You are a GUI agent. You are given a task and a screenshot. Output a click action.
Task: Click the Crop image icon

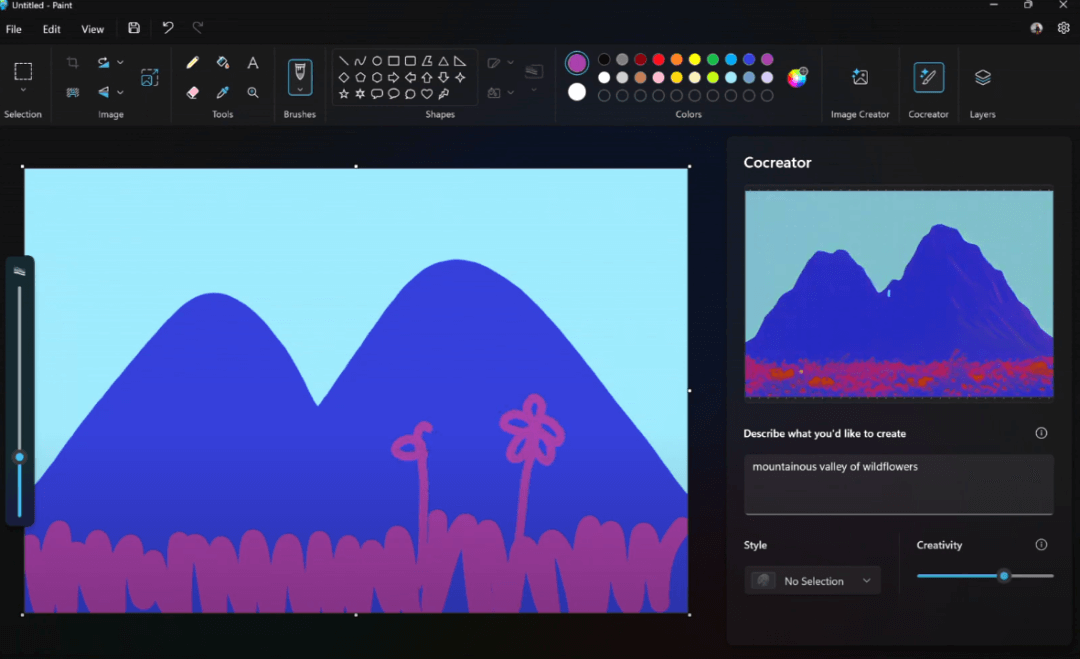pyautogui.click(x=72, y=63)
